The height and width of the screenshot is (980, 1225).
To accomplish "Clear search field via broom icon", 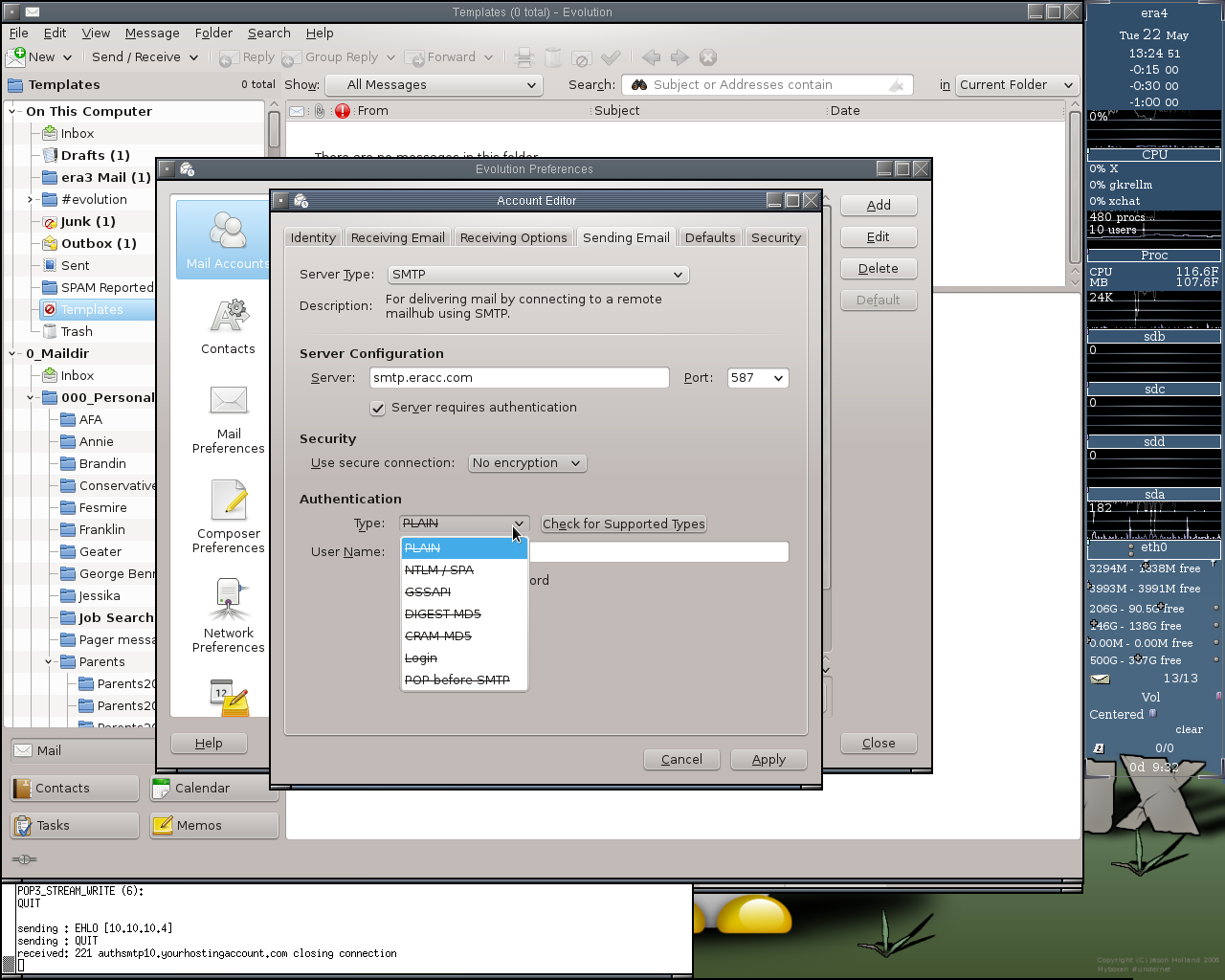I will point(896,85).
